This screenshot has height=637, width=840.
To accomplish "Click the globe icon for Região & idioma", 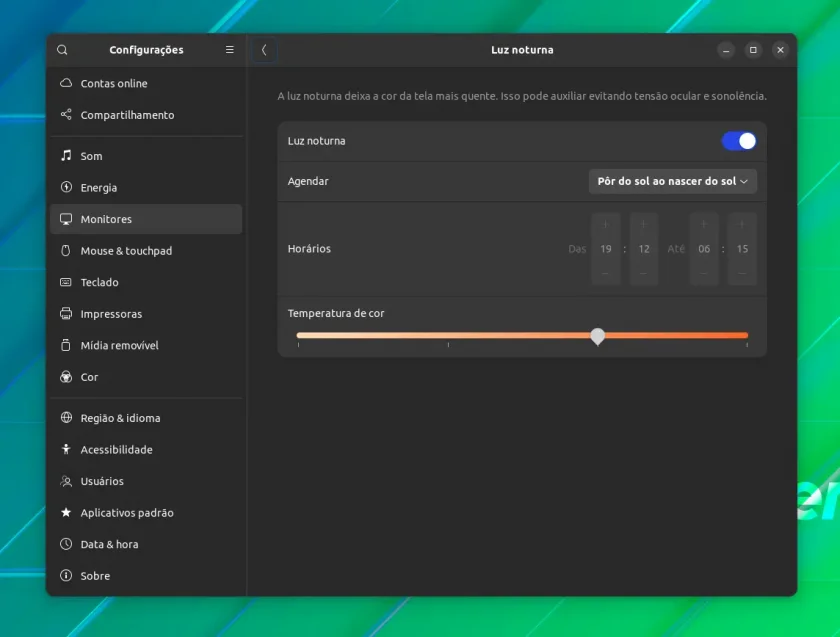I will click(x=66, y=417).
